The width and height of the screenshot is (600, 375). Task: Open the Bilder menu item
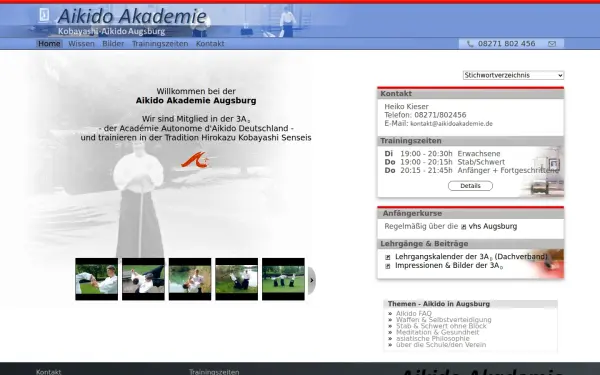113,44
